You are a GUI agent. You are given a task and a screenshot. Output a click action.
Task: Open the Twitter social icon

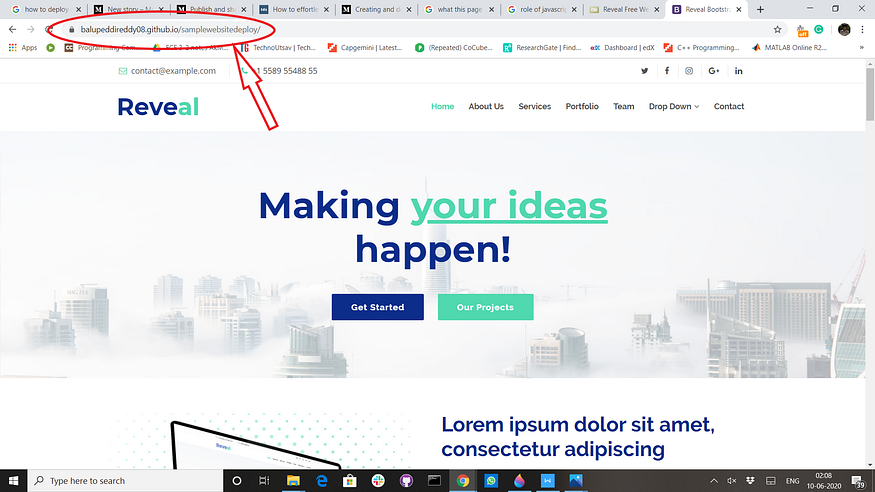645,71
